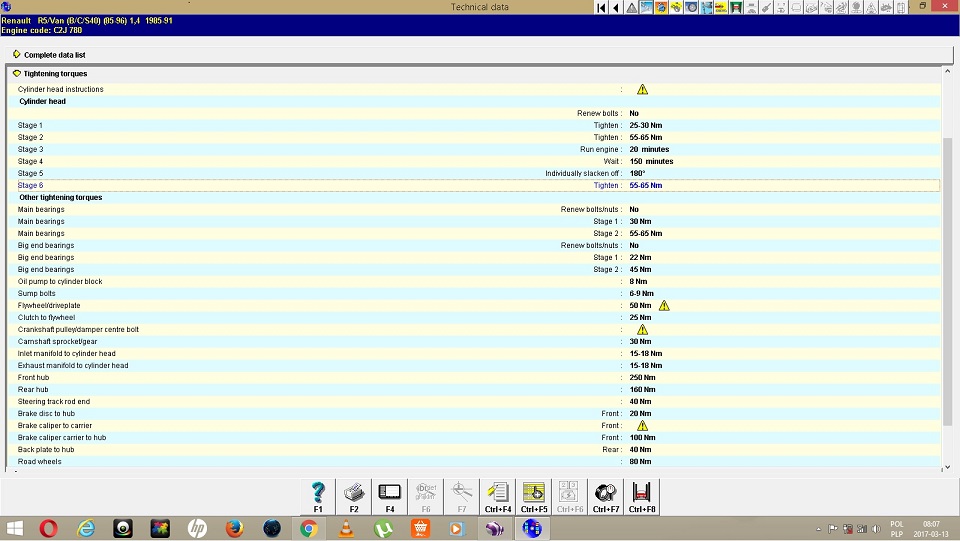Open the Ctrl+F5 table button

coord(534,496)
